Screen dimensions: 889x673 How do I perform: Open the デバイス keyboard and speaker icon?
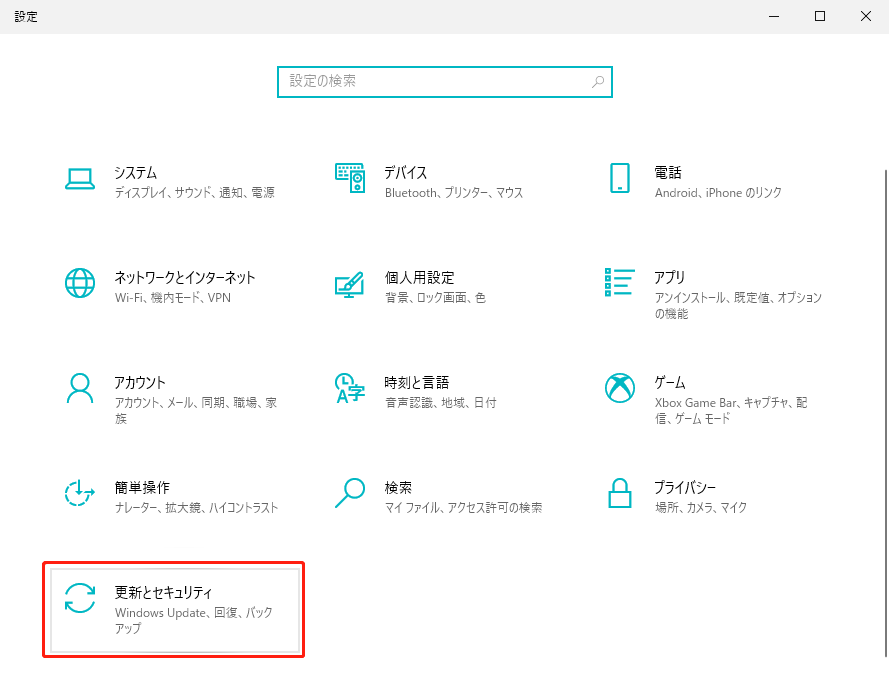point(350,178)
